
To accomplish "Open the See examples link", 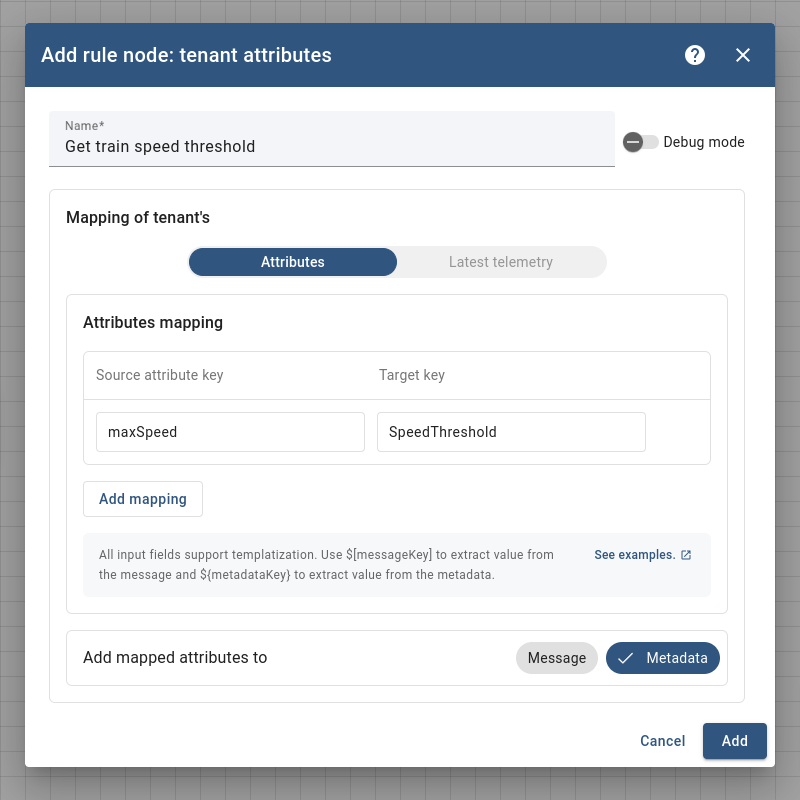I will (634, 555).
